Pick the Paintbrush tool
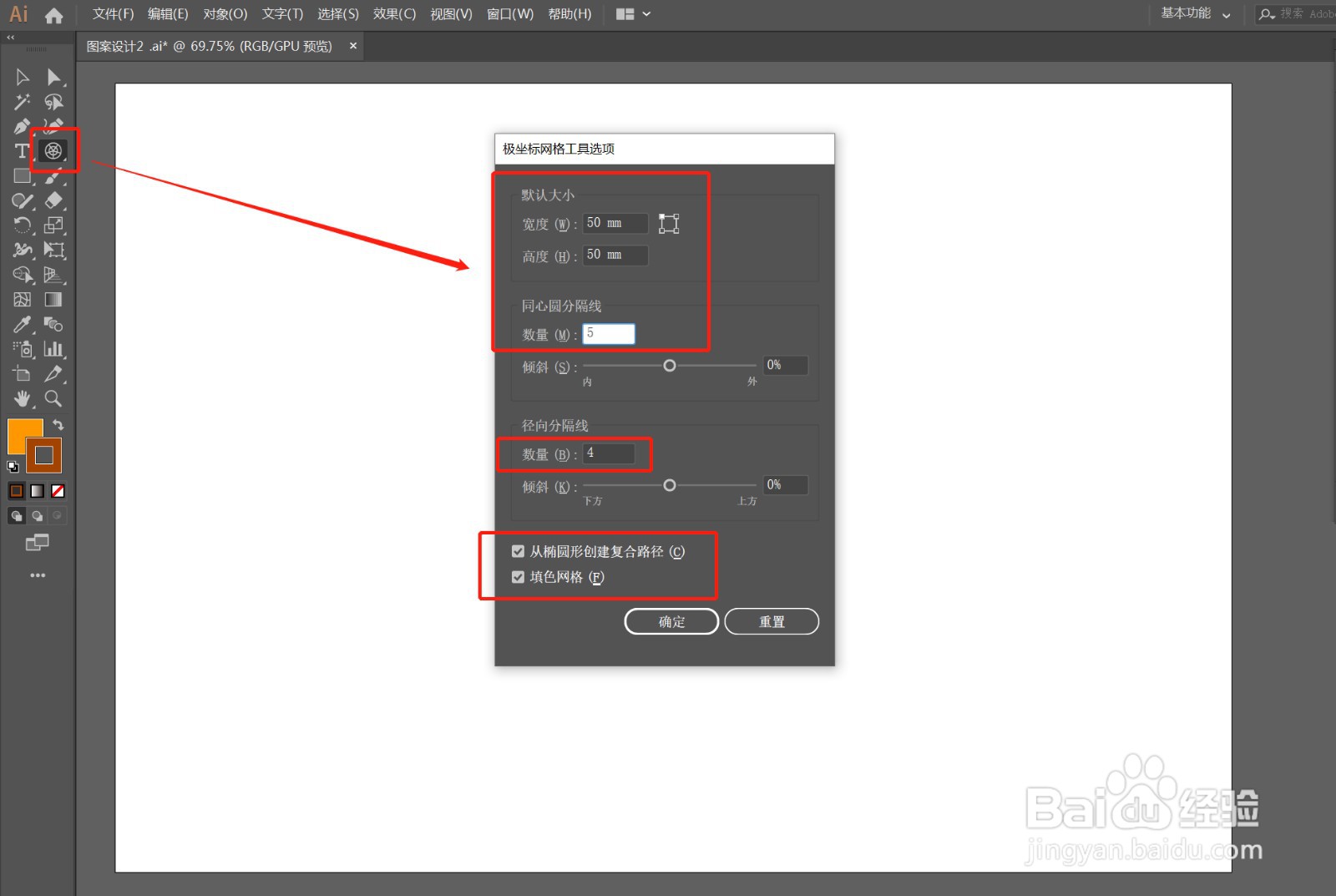The image size is (1336, 896). click(53, 176)
